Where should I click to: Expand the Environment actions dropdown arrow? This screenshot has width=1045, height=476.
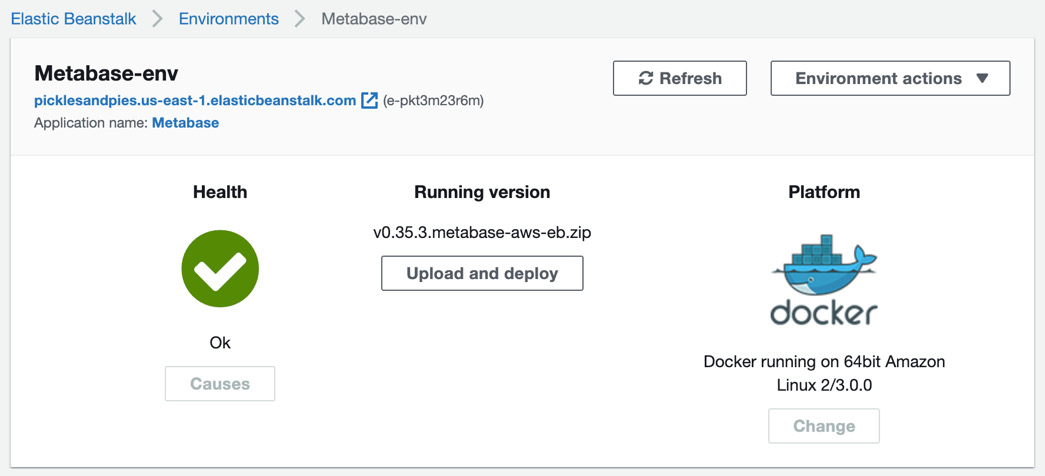[981, 79]
